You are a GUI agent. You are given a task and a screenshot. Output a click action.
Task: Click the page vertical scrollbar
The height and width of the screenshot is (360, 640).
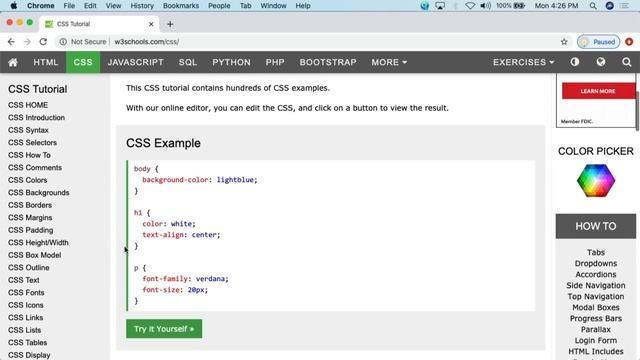tap(637, 110)
